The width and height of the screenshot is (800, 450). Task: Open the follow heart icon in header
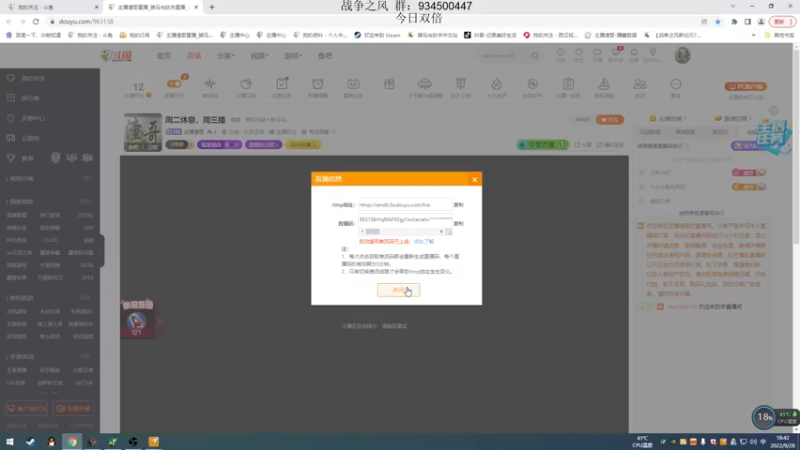[x=579, y=55]
